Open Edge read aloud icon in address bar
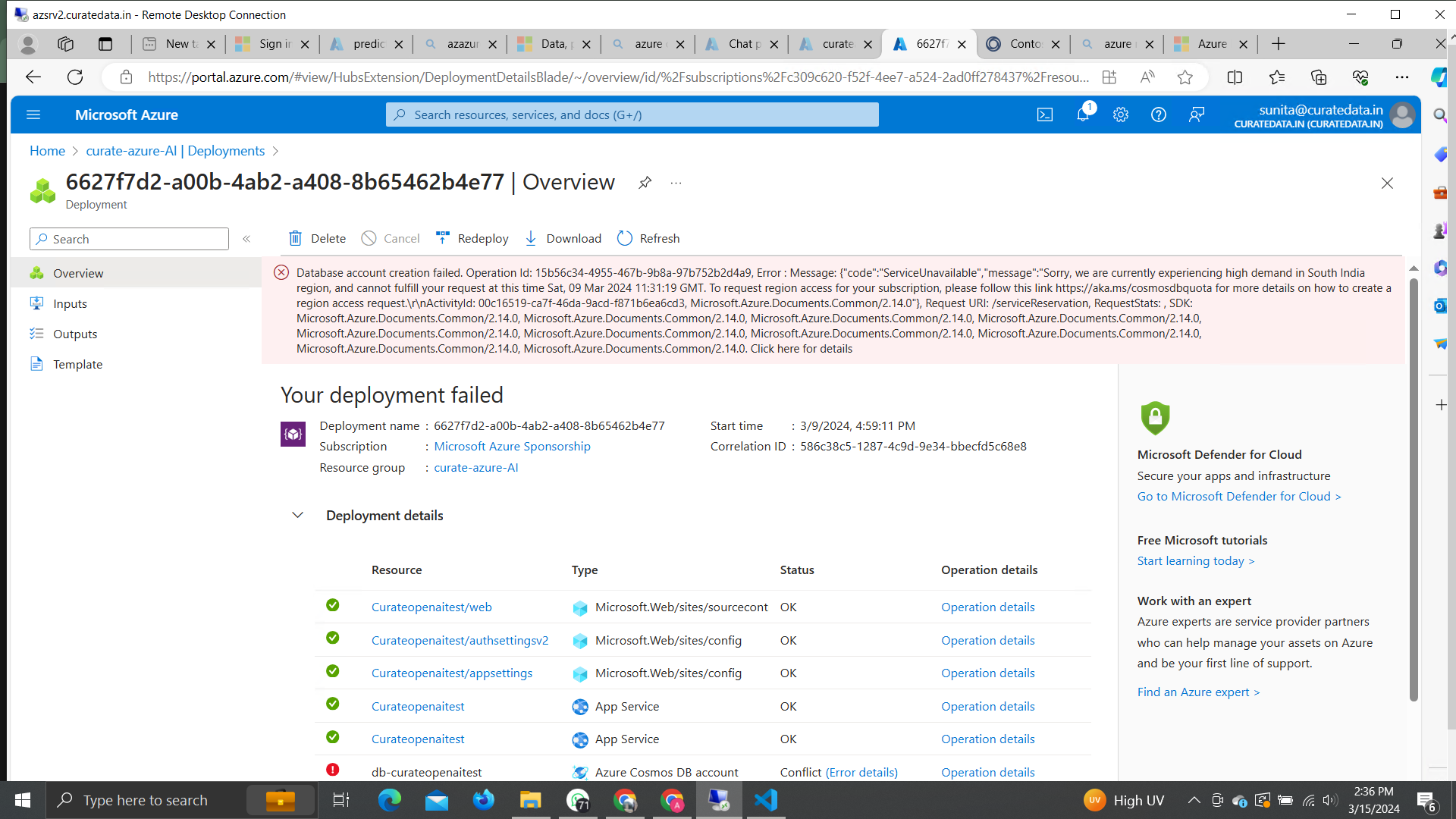Viewport: 1456px width, 819px height. (x=1147, y=77)
